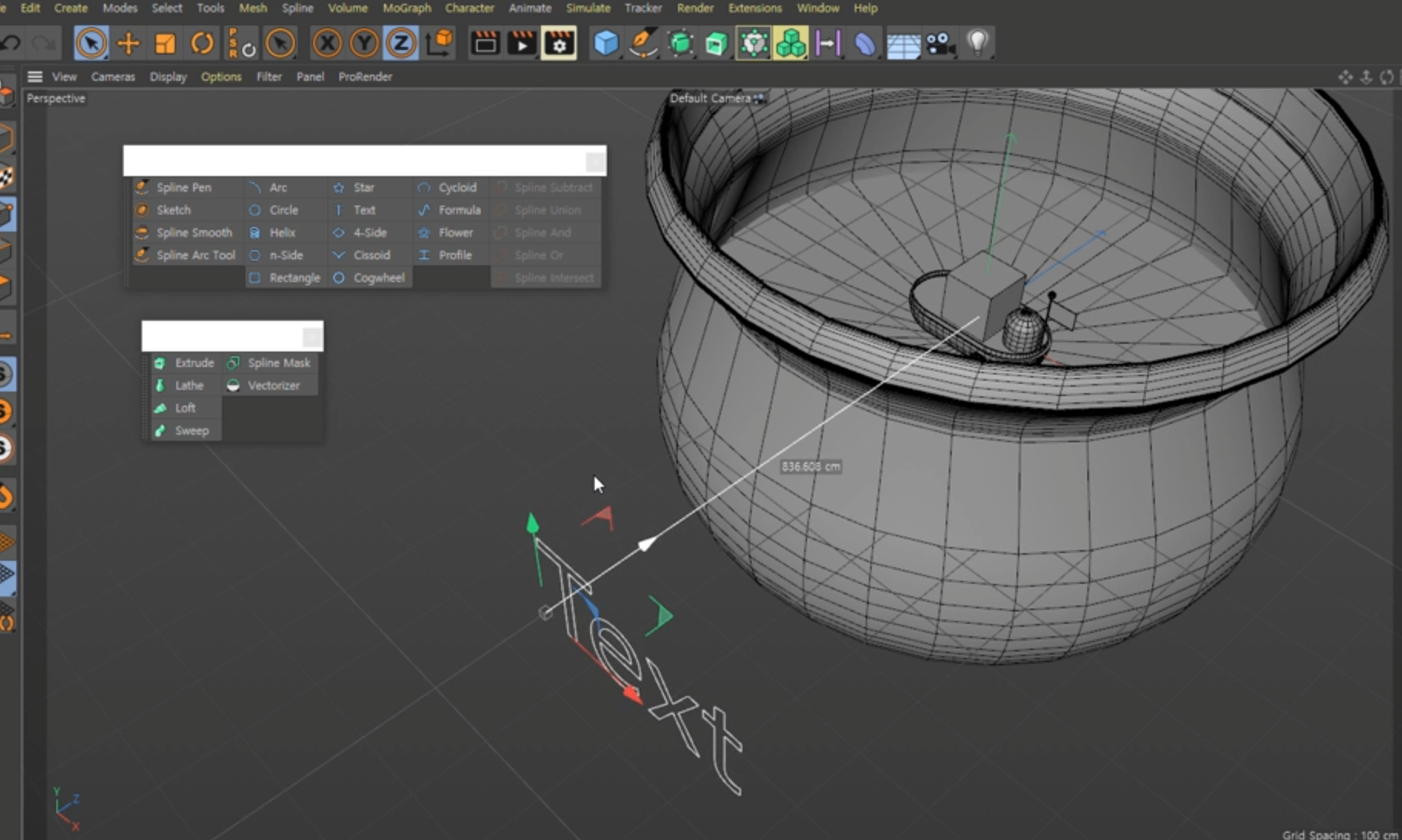Add Floor environment icon
This screenshot has width=1402, height=840.
tap(903, 44)
